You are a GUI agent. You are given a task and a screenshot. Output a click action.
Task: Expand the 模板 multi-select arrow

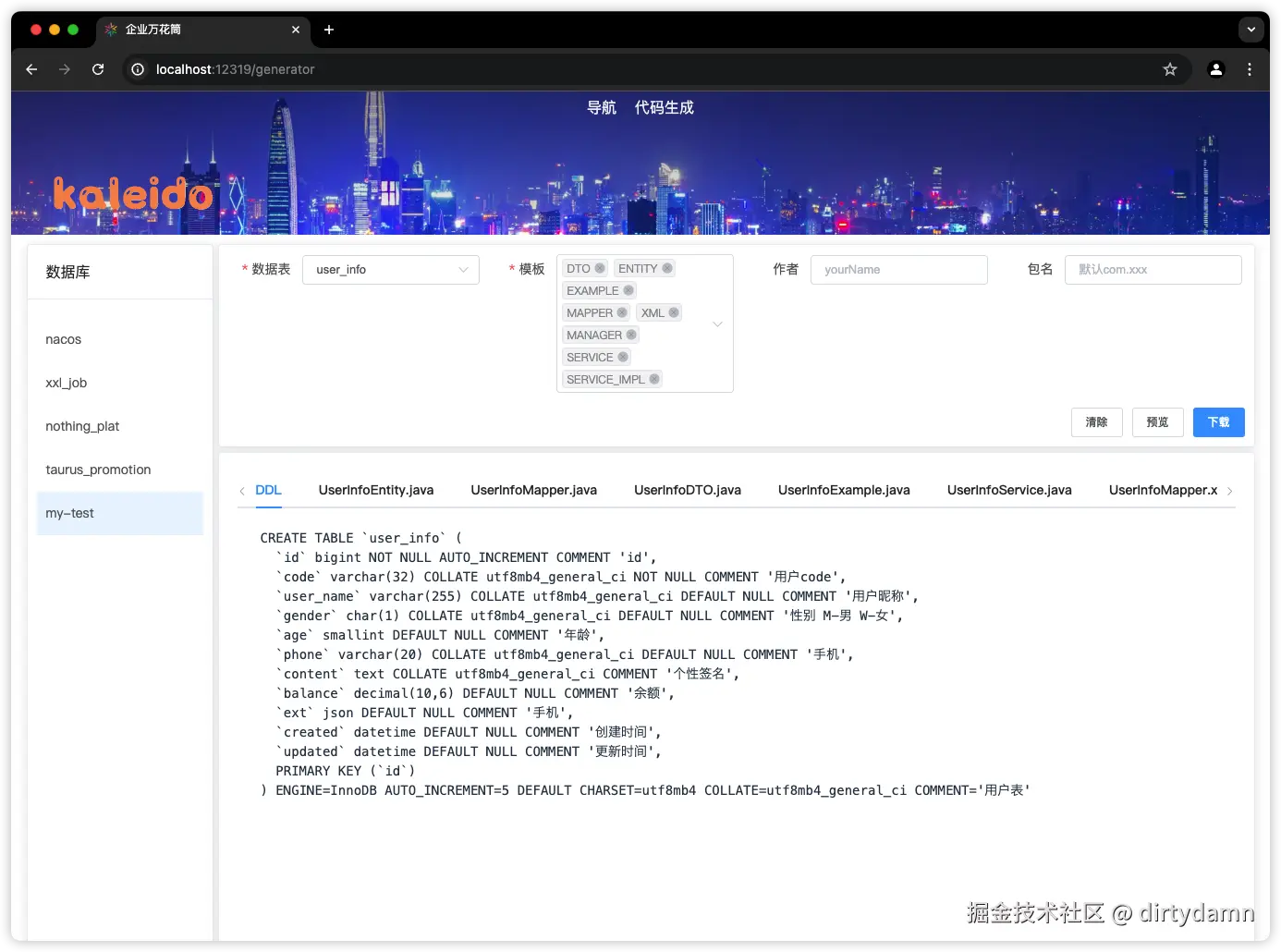pos(717,324)
